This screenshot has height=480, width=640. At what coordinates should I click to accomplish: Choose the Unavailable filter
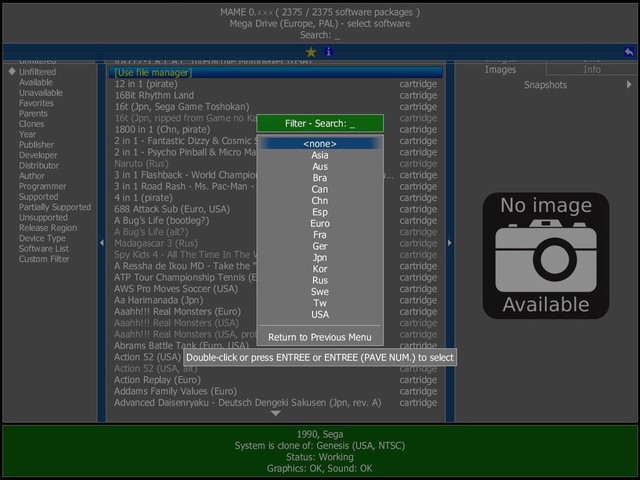click(x=40, y=93)
